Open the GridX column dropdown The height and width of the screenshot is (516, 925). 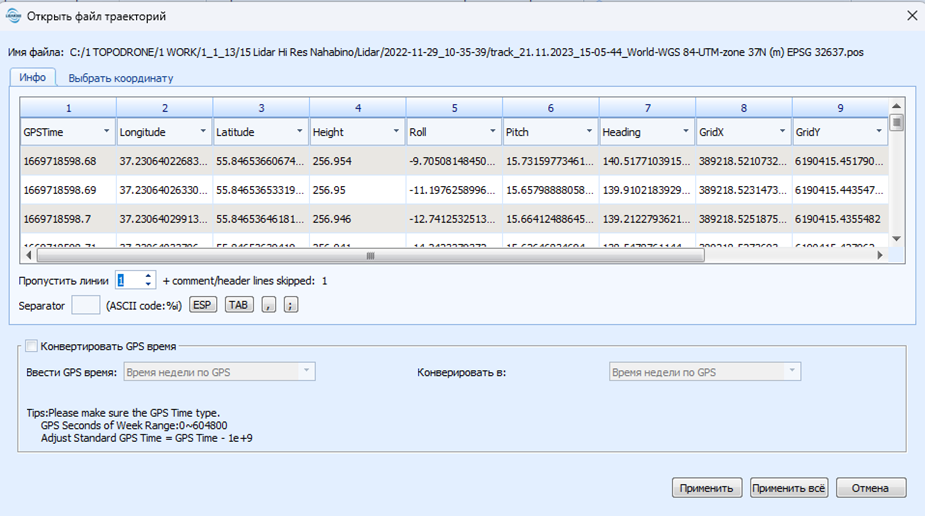coord(782,131)
